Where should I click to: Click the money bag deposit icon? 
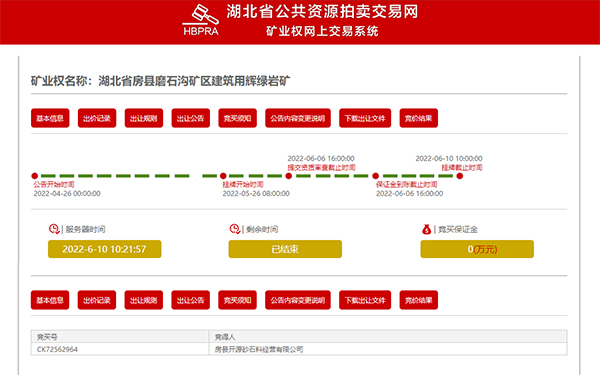(x=426, y=229)
